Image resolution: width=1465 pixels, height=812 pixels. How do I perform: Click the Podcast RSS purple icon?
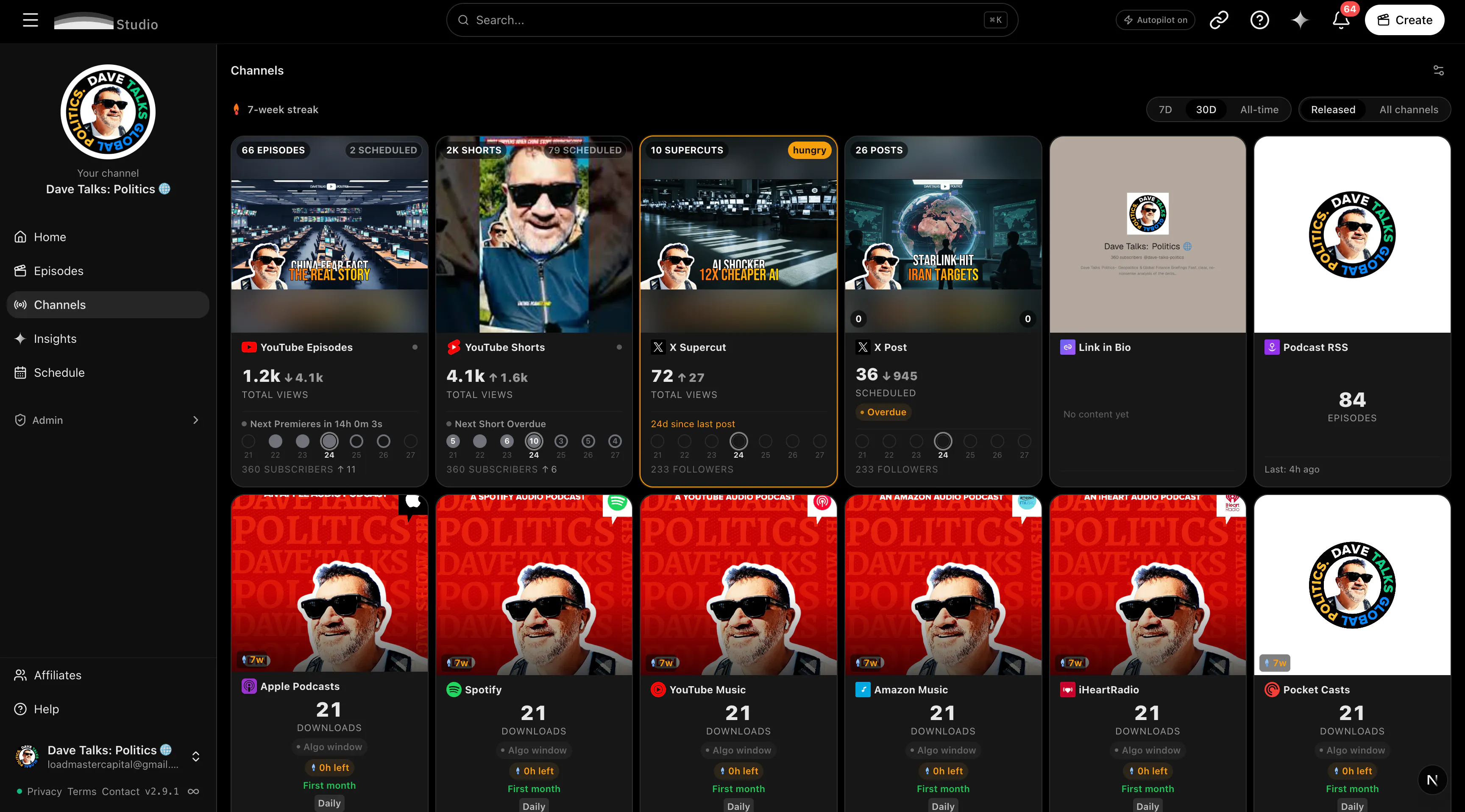point(1272,347)
